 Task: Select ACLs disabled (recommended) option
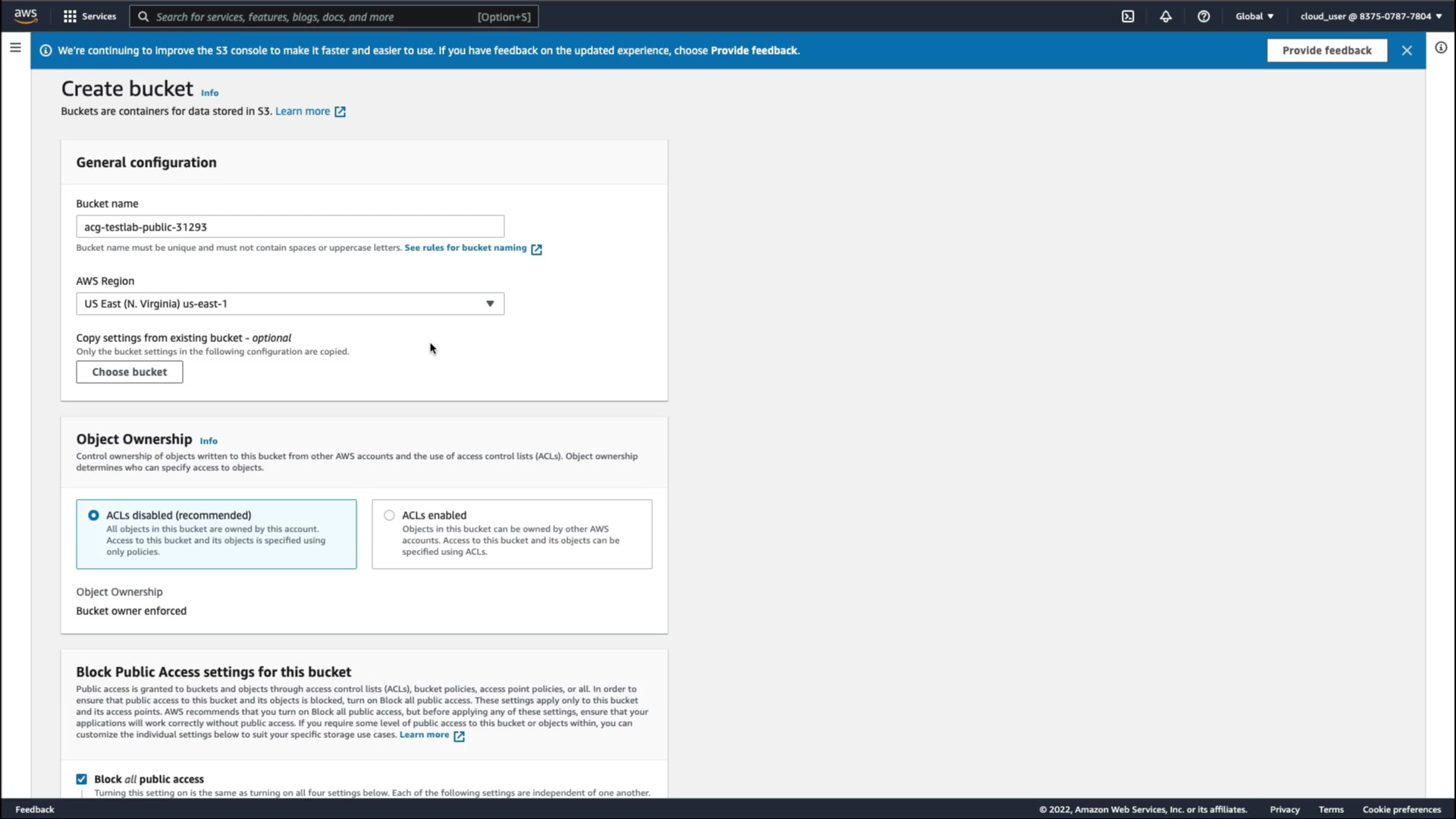coord(93,515)
